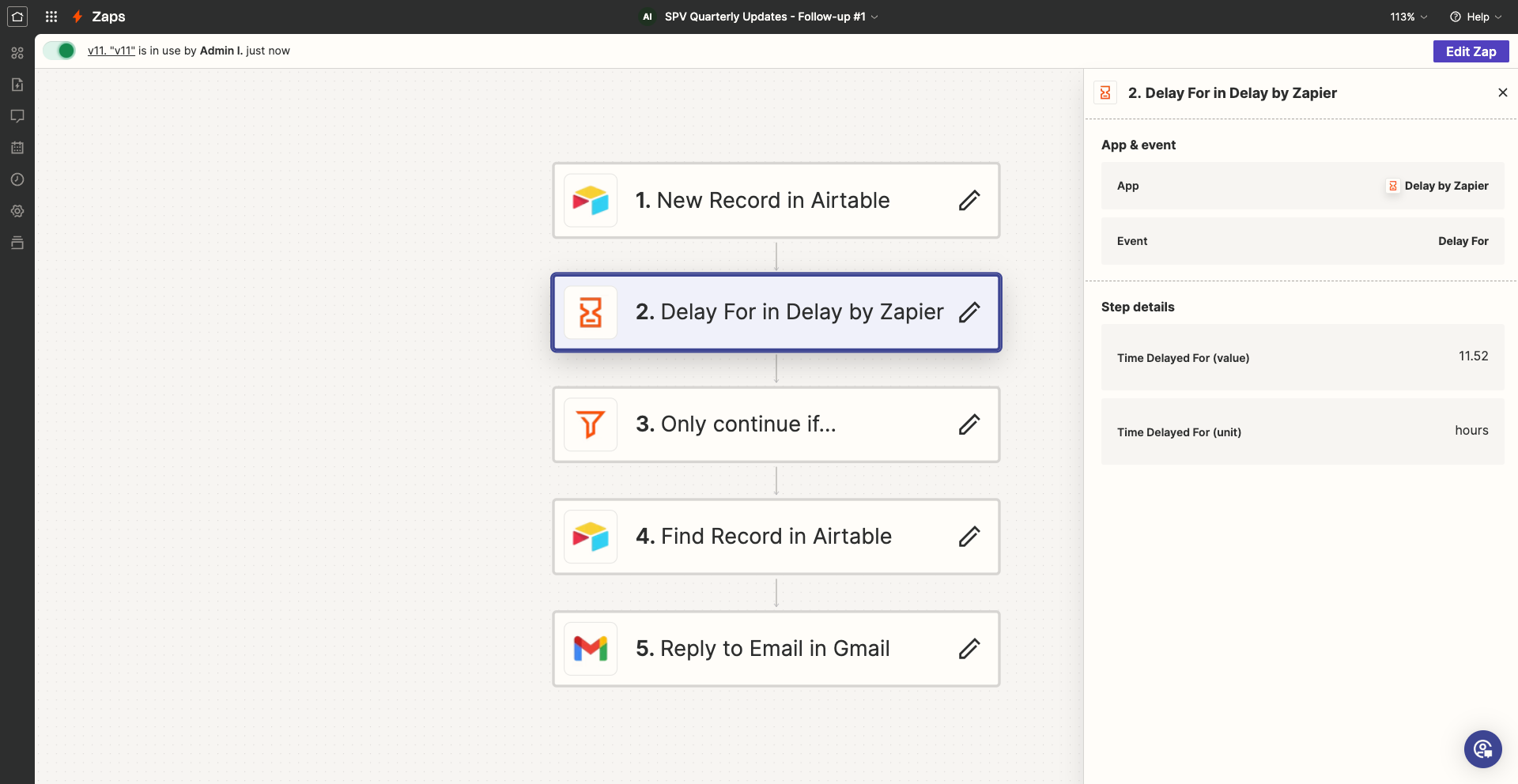The width and height of the screenshot is (1518, 784).
Task: Edit the New Record in Airtable step
Action: click(x=969, y=201)
